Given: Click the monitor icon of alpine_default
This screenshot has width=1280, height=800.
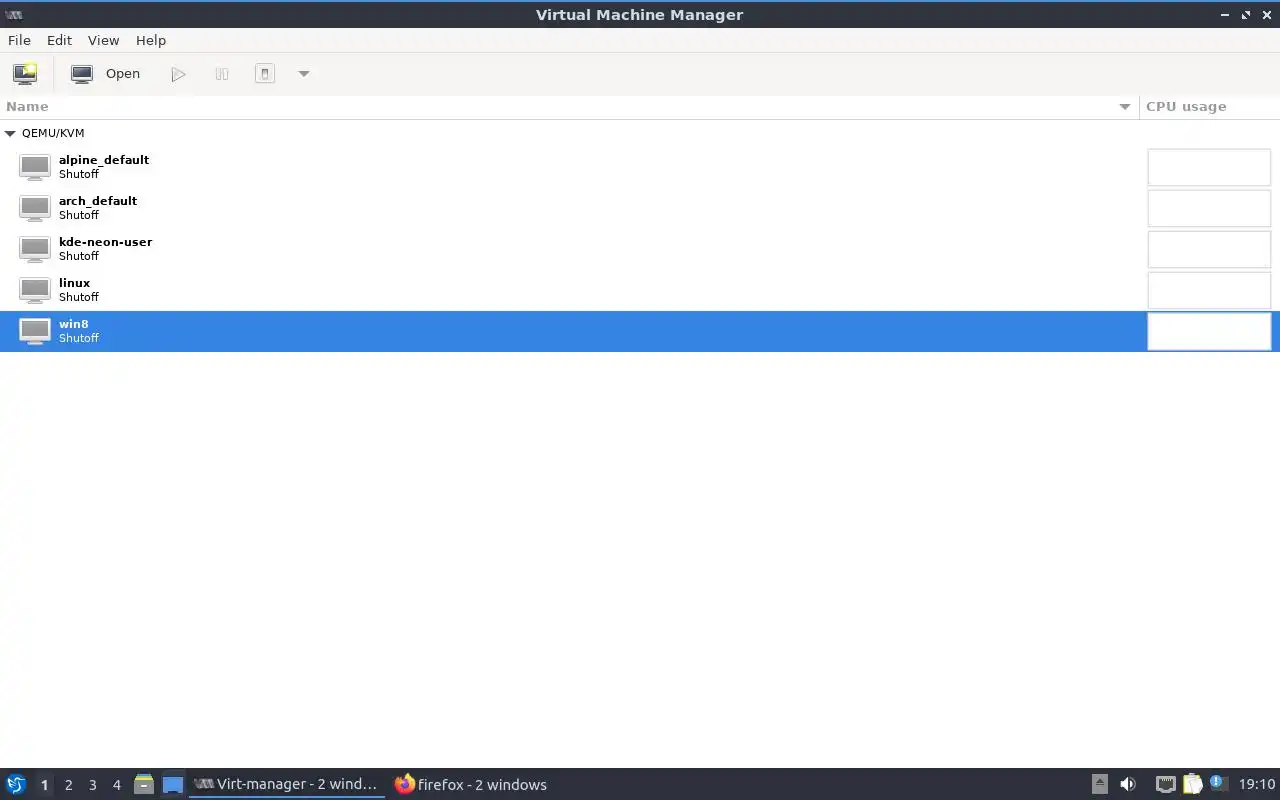Looking at the screenshot, I should click(35, 167).
